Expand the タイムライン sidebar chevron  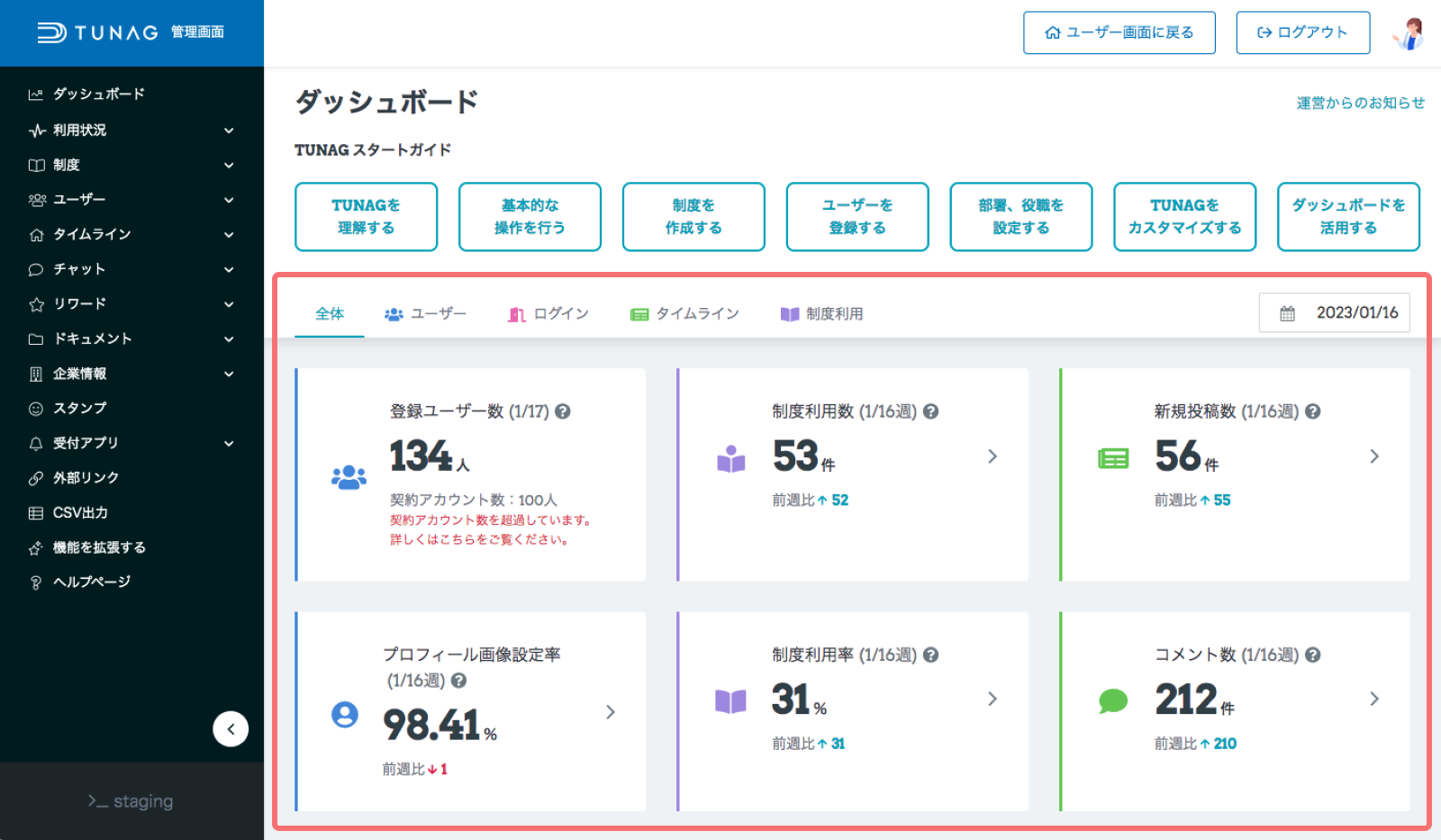click(x=229, y=235)
